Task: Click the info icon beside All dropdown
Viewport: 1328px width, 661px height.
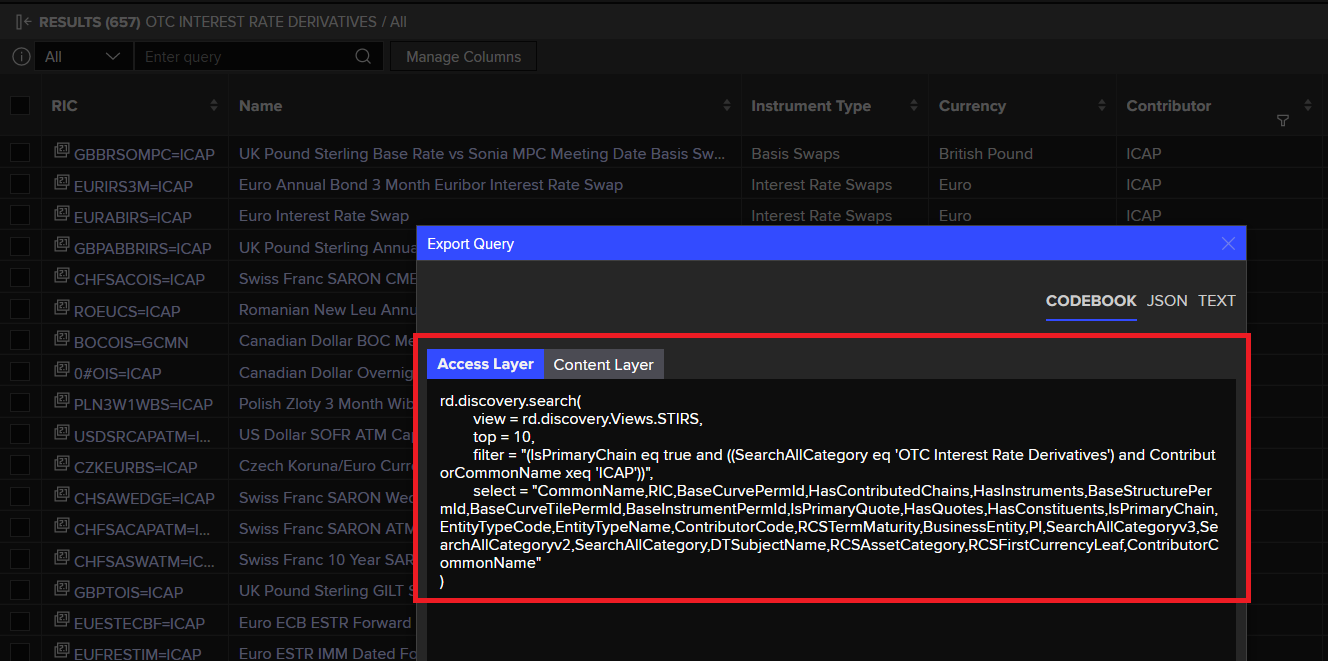Action: pos(21,57)
